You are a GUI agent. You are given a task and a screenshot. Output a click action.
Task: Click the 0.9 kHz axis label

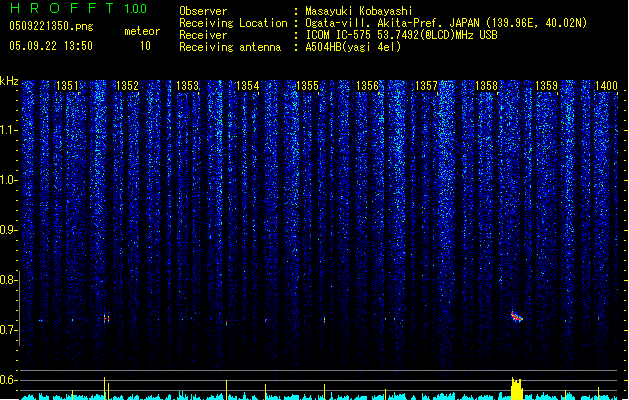(x=8, y=230)
